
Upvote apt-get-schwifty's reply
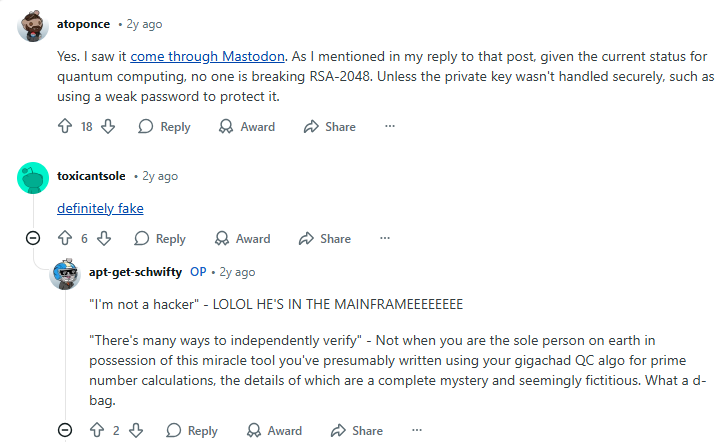pyautogui.click(x=97, y=430)
